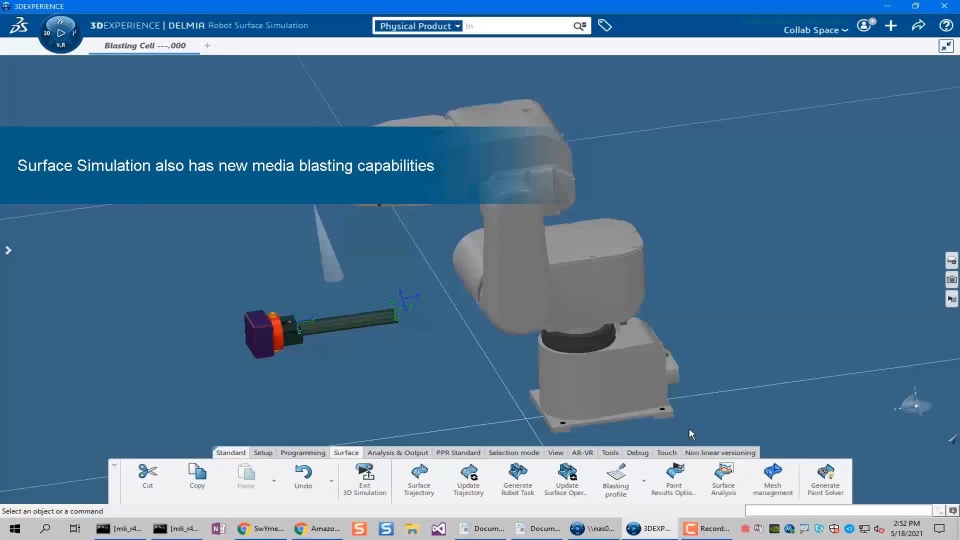Open the Touch tab
This screenshot has width=960, height=540.
(666, 452)
